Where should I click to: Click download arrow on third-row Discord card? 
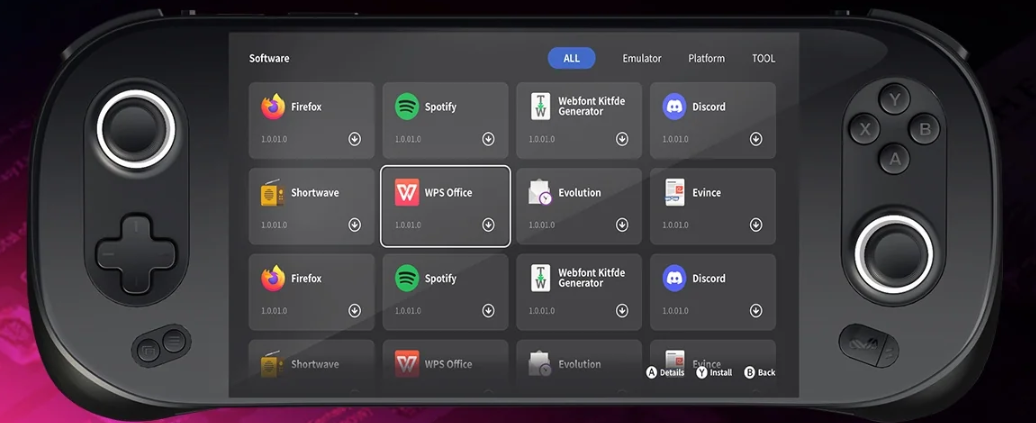[x=756, y=311]
